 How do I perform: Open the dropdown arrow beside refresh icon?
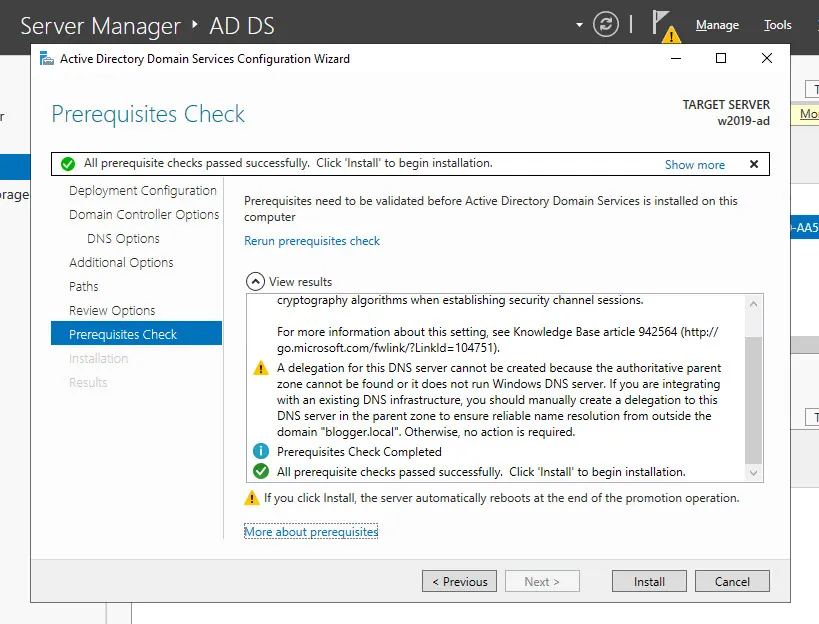point(579,25)
